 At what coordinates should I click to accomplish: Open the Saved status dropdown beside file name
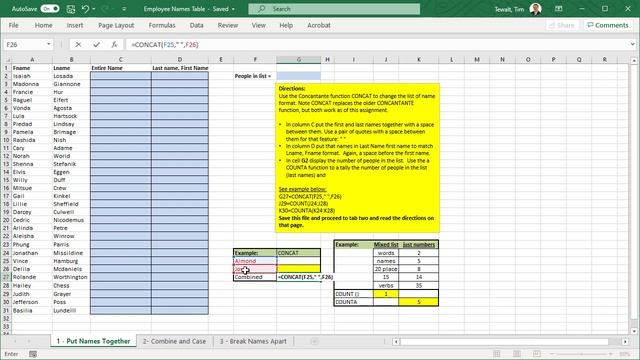233,9
